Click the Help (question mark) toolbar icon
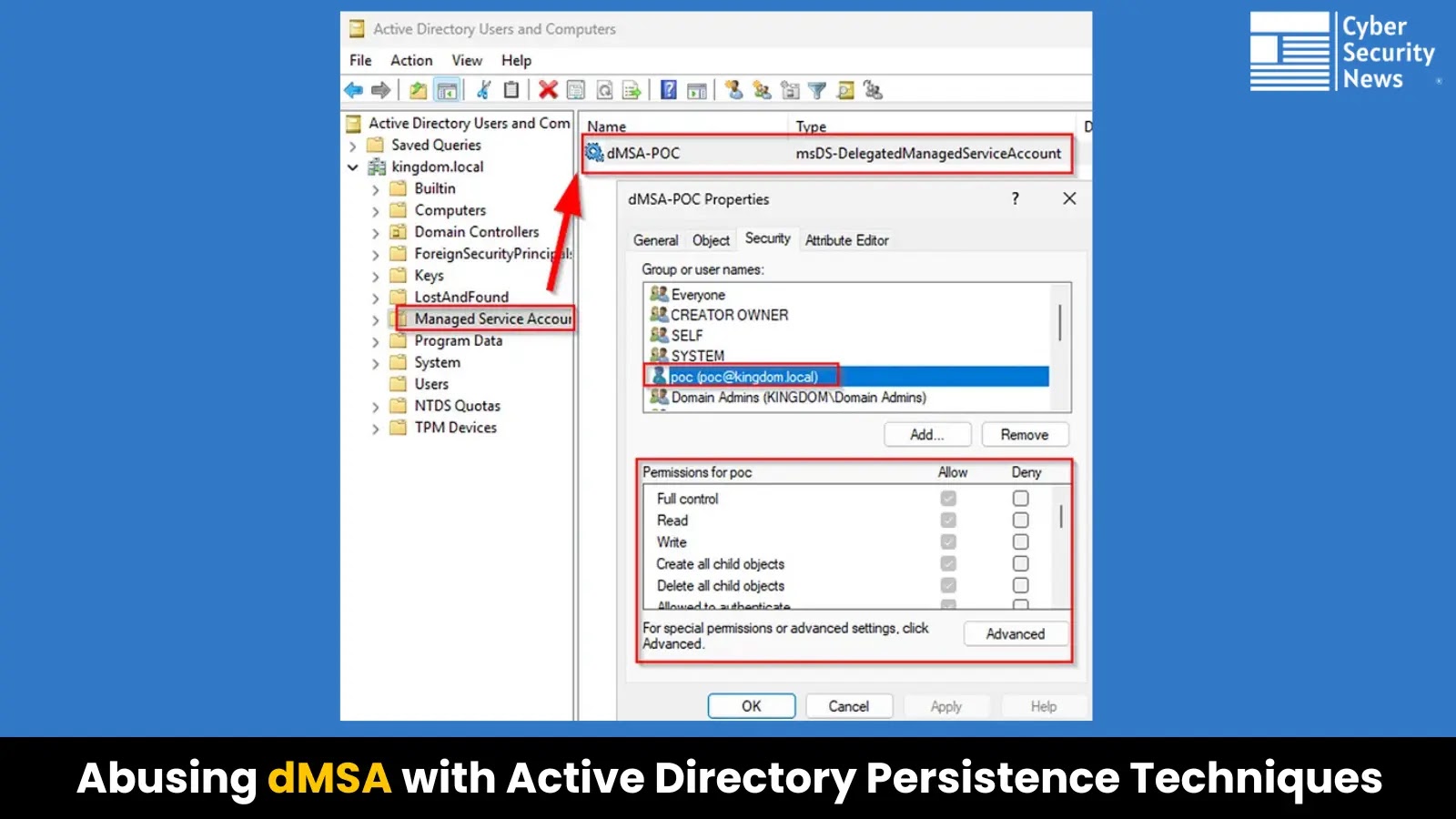This screenshot has height=819, width=1456. click(667, 90)
